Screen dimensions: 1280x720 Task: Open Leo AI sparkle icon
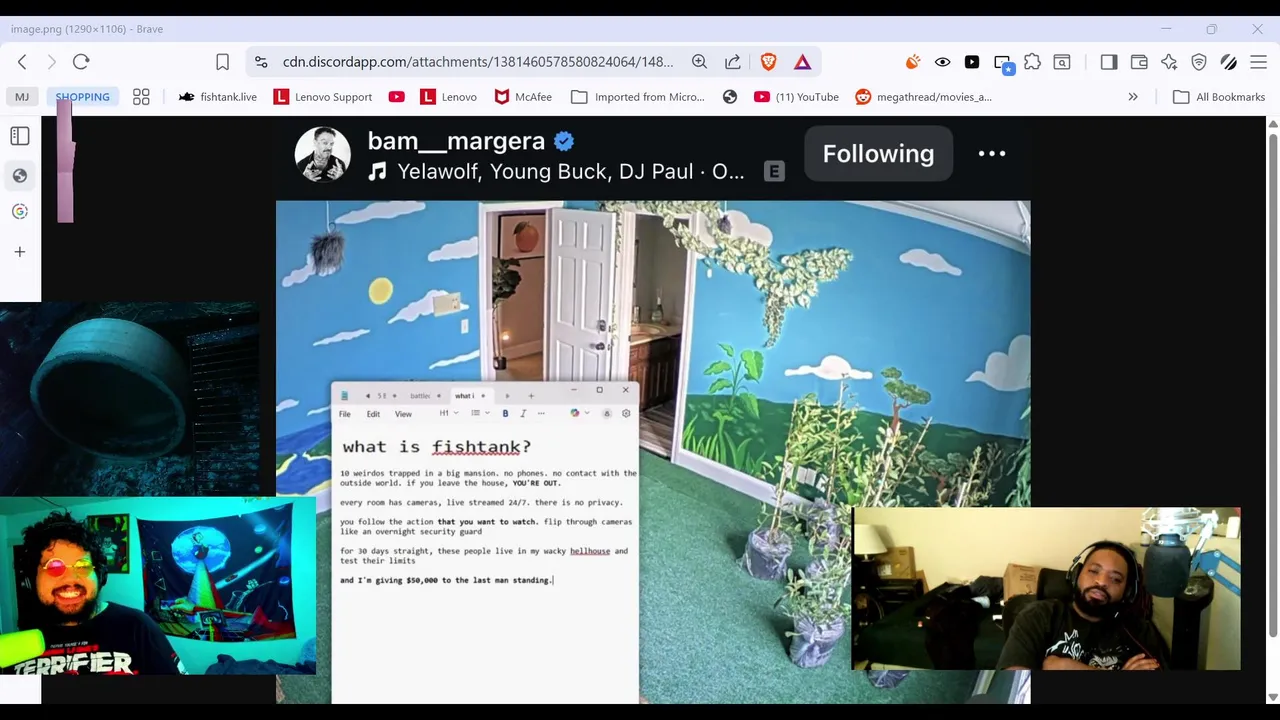click(1169, 62)
